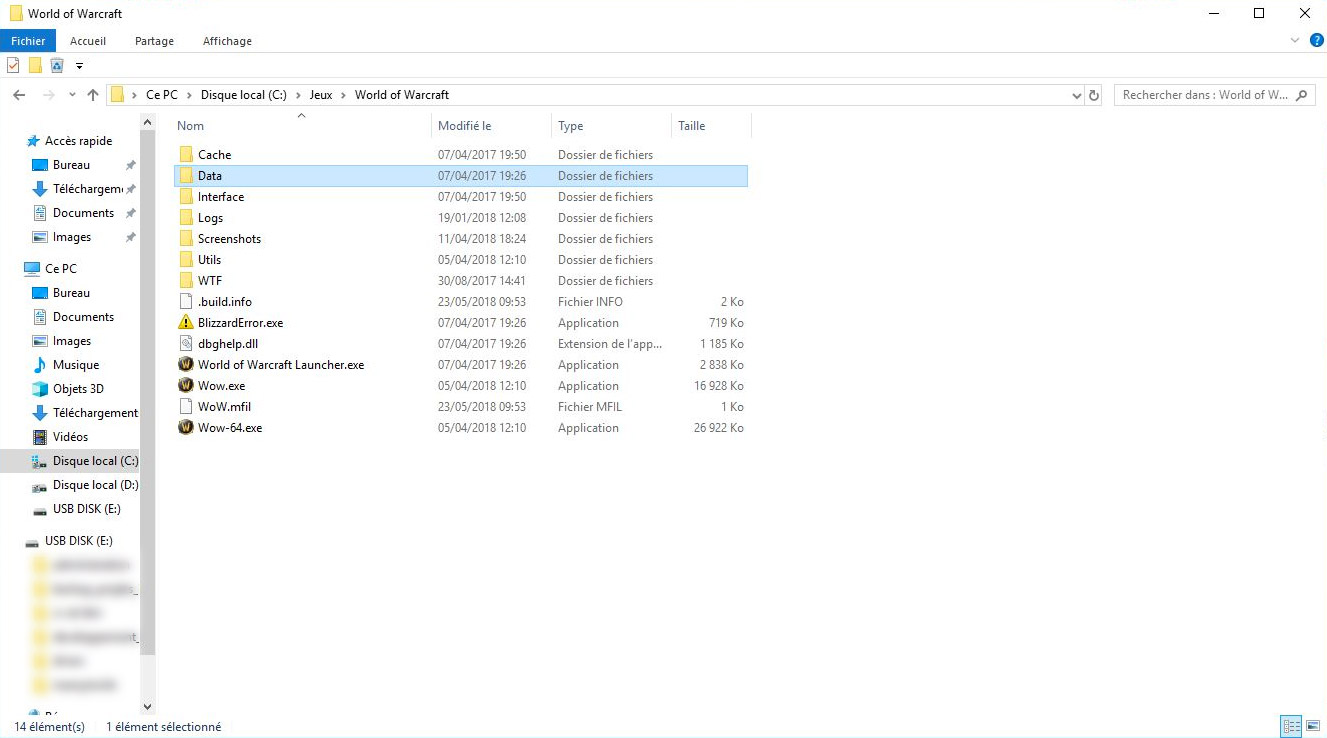Viewport: 1327px width, 738px height.
Task: Switch to large icons view in status bar
Action: (1313, 726)
